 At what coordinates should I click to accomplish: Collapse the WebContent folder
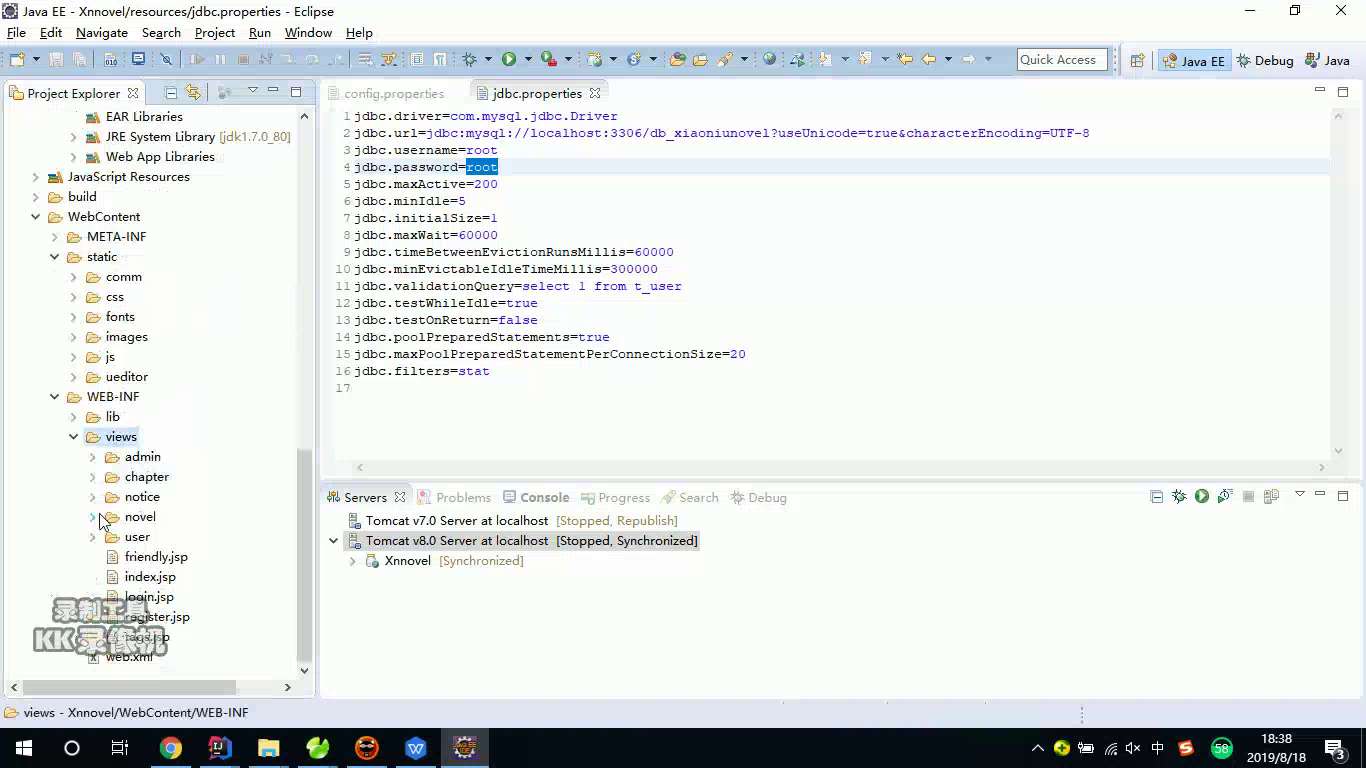click(x=36, y=217)
